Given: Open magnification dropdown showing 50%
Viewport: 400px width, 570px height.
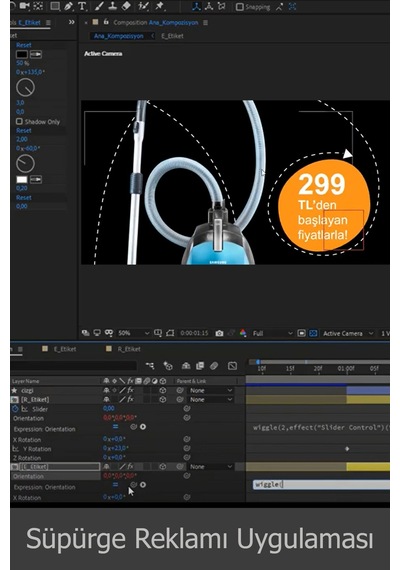Looking at the screenshot, I should click(133, 333).
